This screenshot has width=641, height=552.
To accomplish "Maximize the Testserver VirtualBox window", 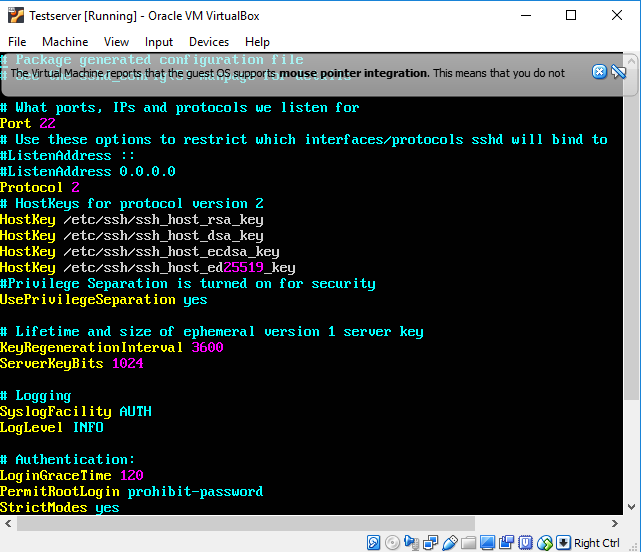I will (571, 16).
